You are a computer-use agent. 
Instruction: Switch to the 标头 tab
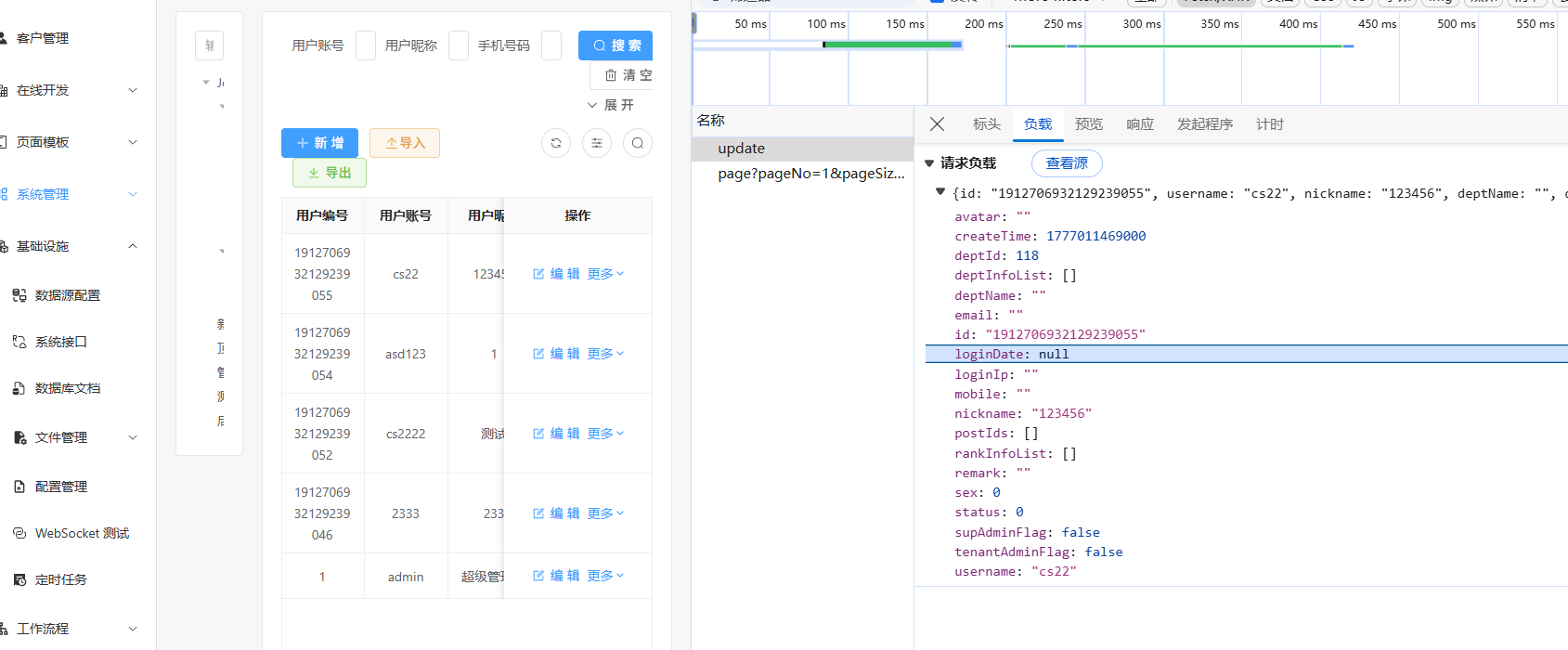(x=986, y=124)
